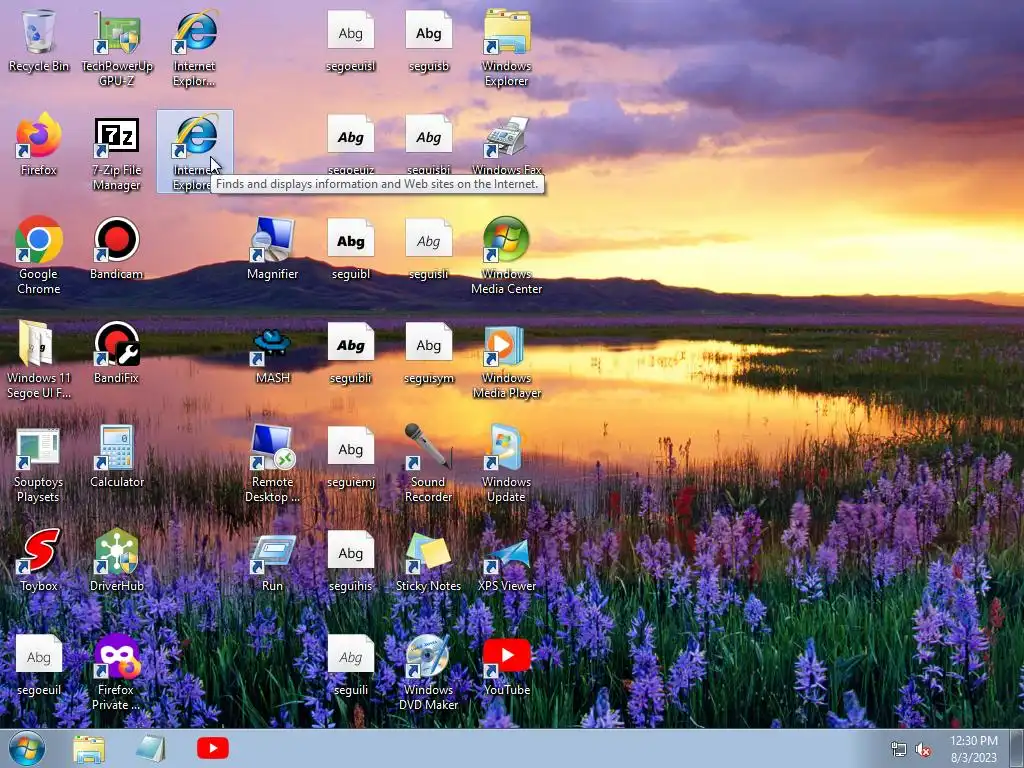Viewport: 1024px width, 768px height.
Task: Select the seguiemj font file
Action: [x=351, y=456]
